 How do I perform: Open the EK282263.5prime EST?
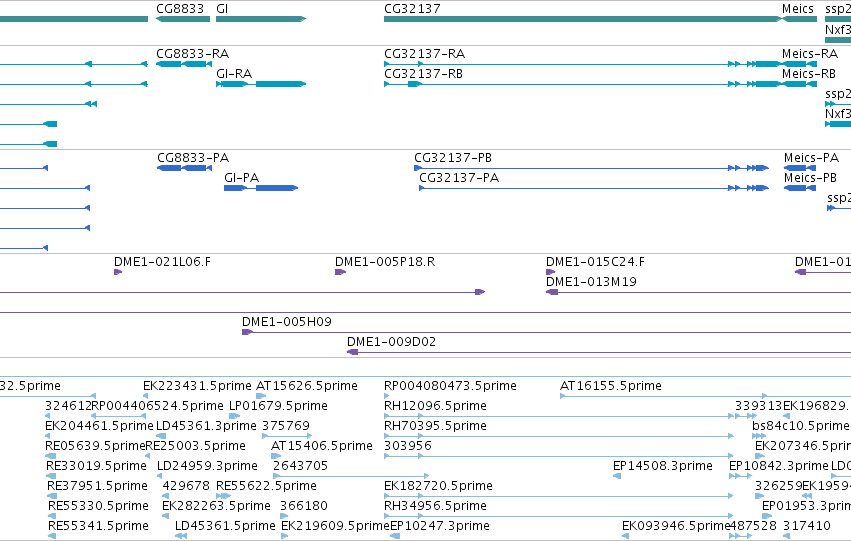tap(216, 506)
